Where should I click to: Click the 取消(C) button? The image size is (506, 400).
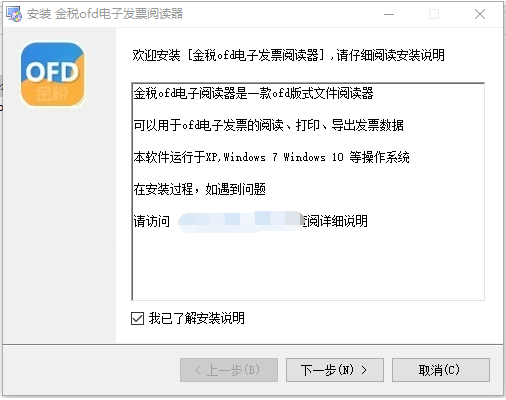[441, 370]
